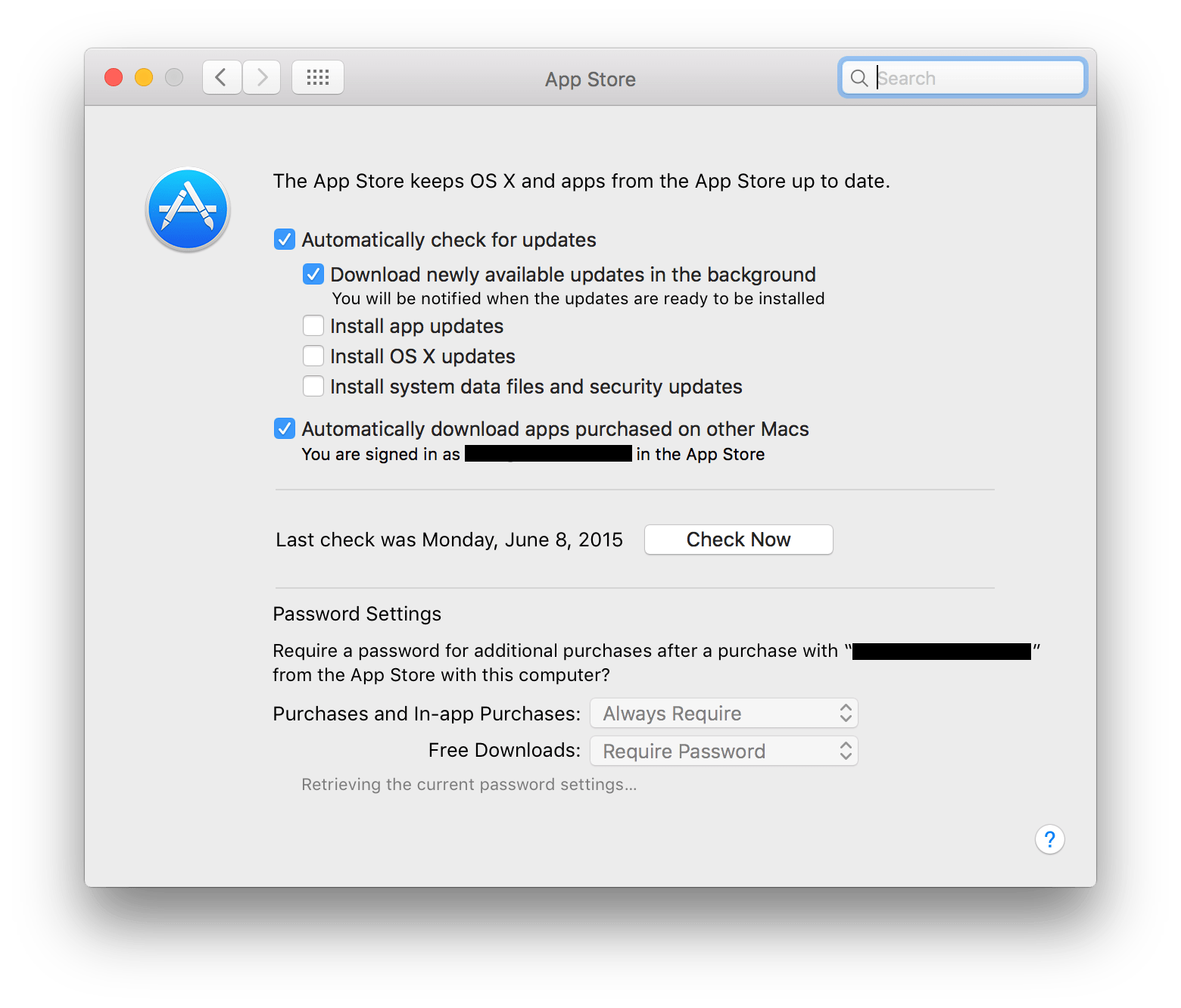Image resolution: width=1181 pixels, height=1008 pixels.
Task: Enable Install app updates checkbox
Action: [313, 326]
